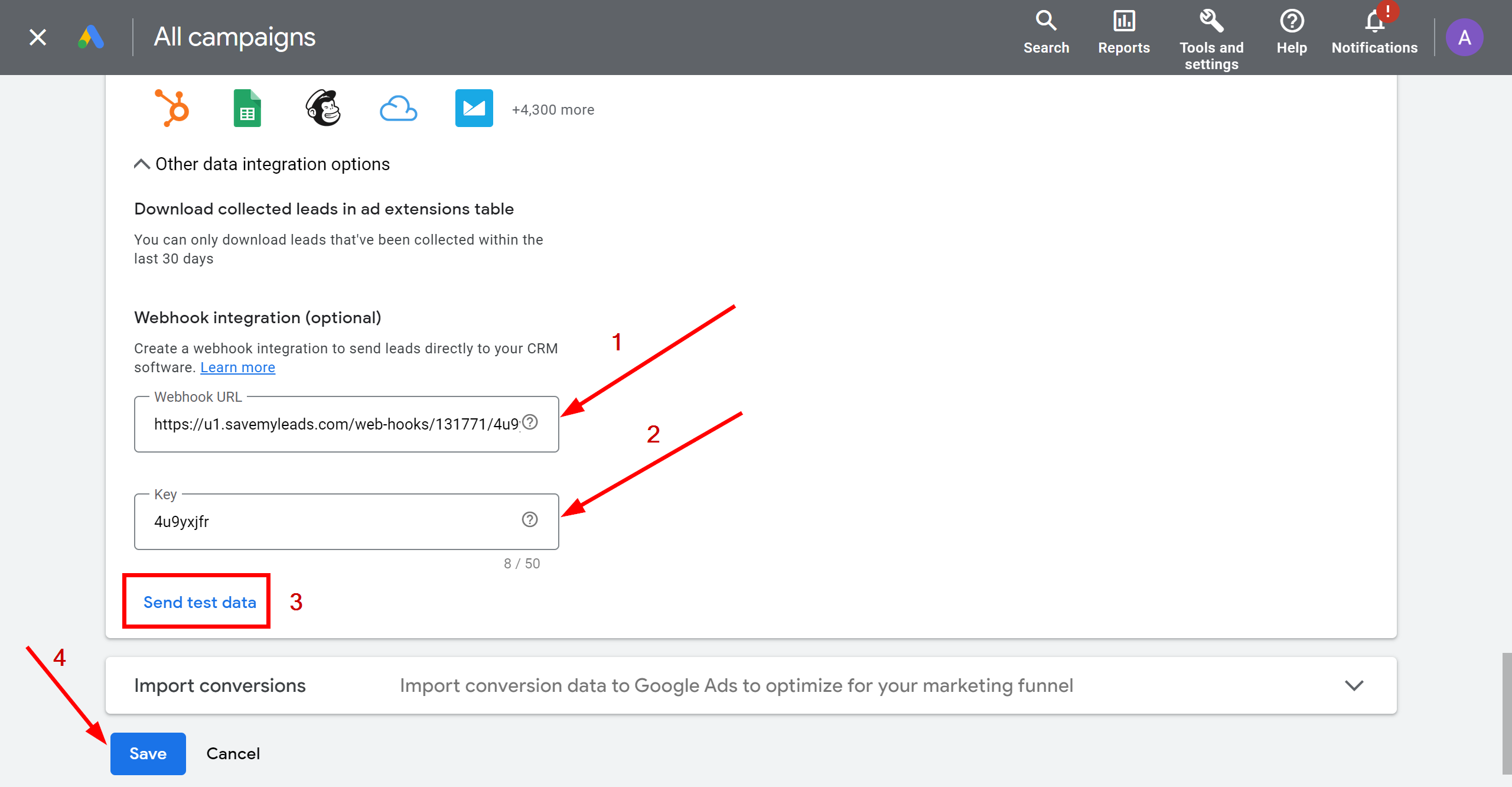This screenshot has height=787, width=1512.
Task: Select the blue envelope mail integration icon
Action: coord(474,108)
